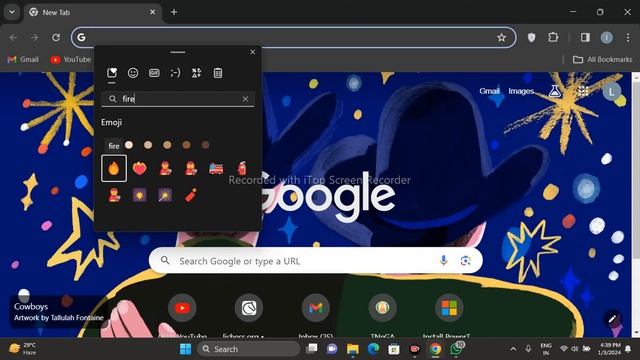Viewport: 640px width, 360px height.
Task: Open the Google account avatar 'L'
Action: click(x=611, y=91)
